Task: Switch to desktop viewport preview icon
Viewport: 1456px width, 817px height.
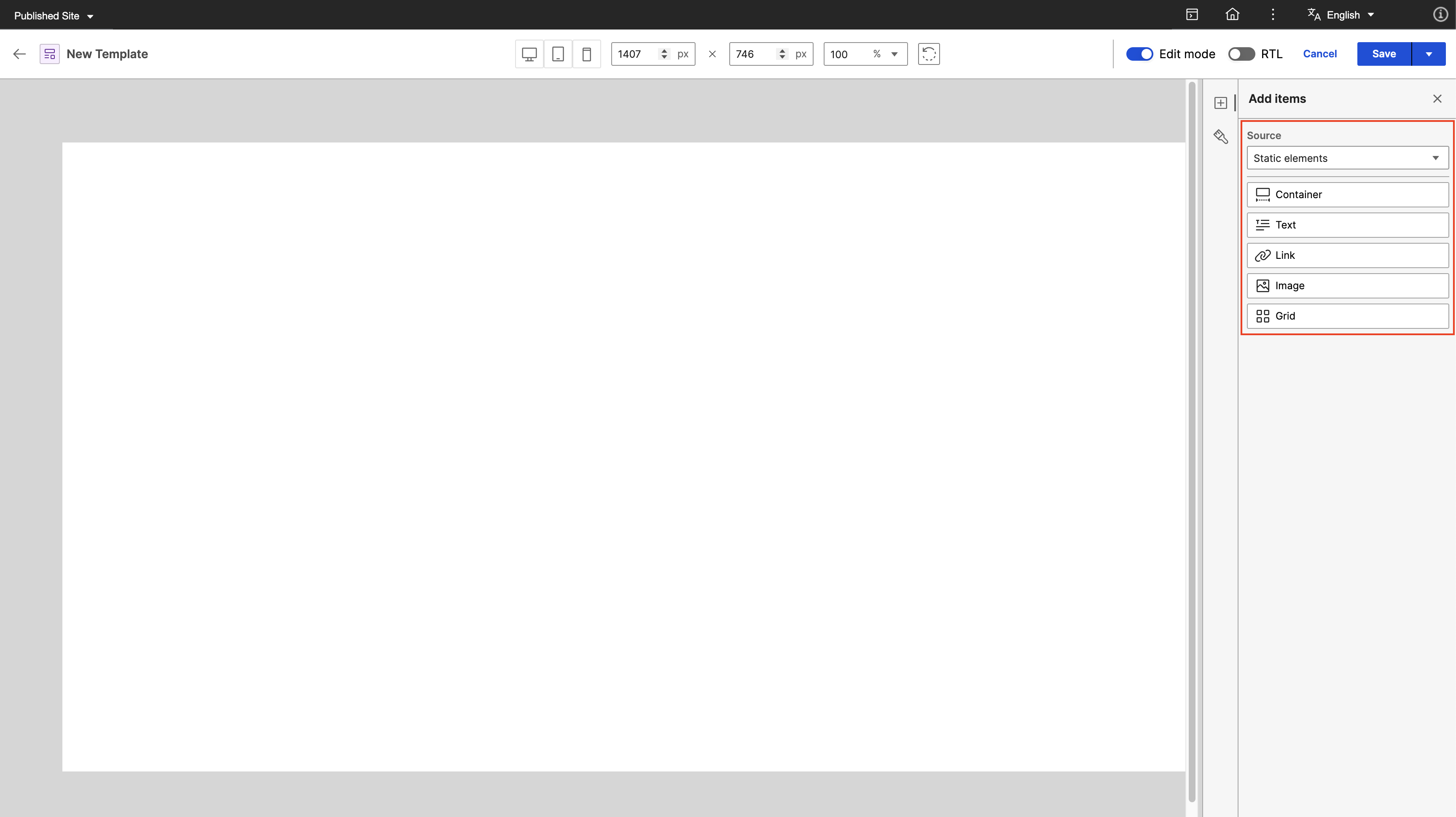Action: point(529,54)
